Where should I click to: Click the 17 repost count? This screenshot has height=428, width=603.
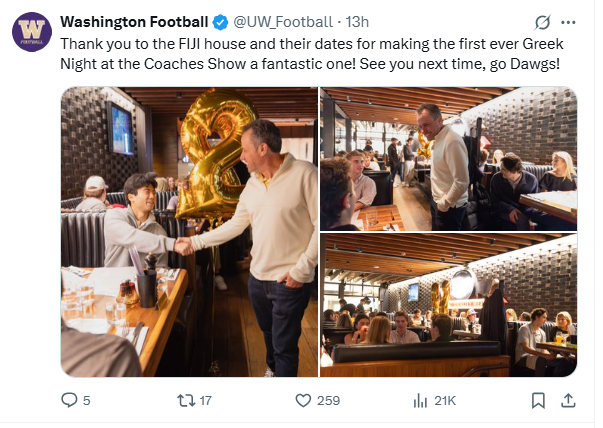coord(205,400)
